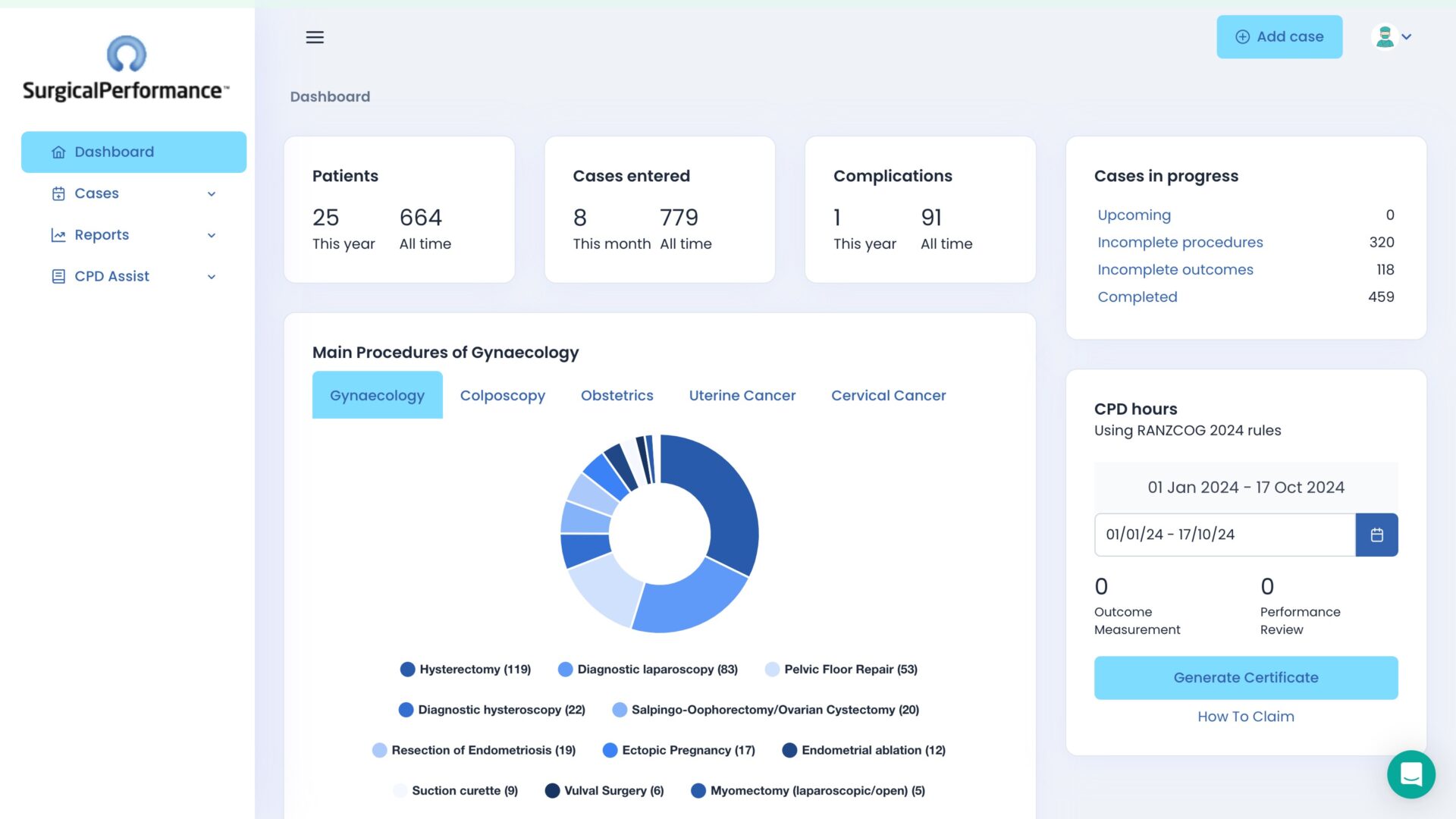Expand the Reports menu chevron
The width and height of the screenshot is (1456, 819).
point(212,236)
